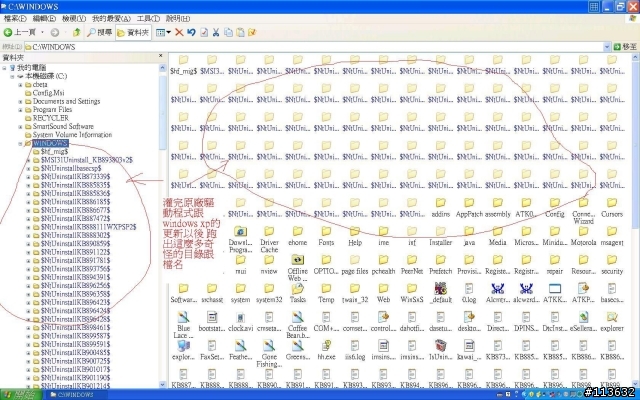Click the Cut scissors icon
The image size is (640, 400).
point(216,32)
